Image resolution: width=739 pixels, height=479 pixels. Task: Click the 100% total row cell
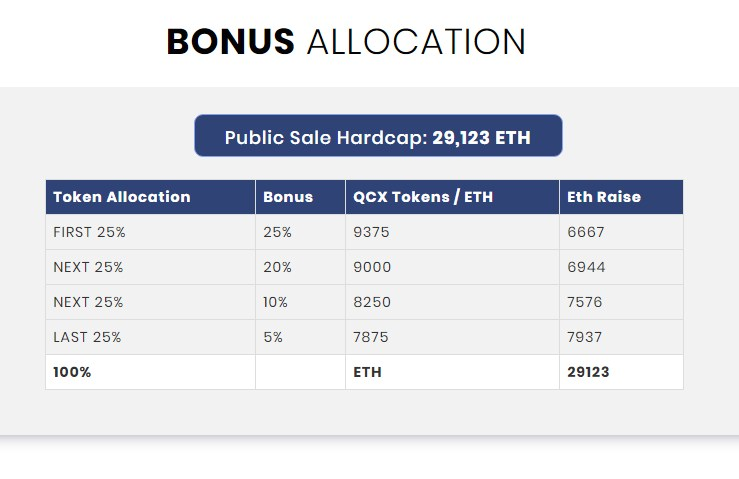[150, 372]
